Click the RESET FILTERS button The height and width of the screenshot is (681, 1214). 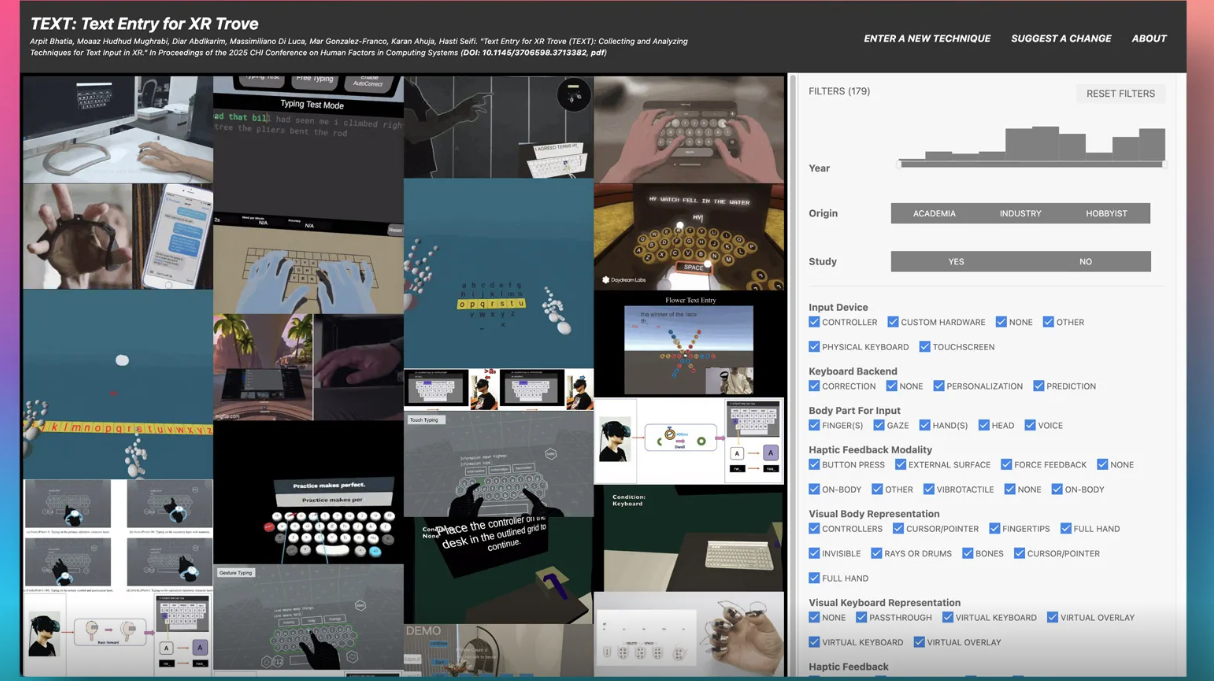point(1120,93)
